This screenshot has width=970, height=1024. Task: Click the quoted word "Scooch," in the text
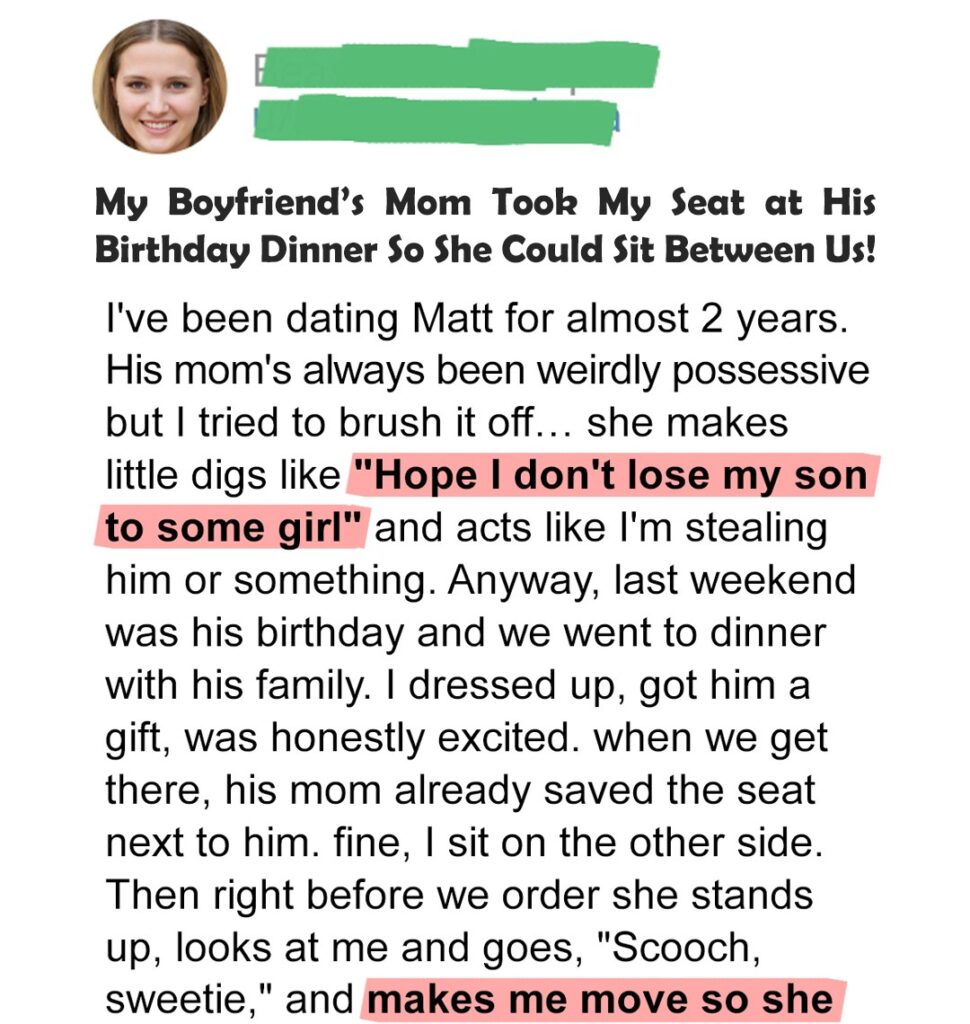click(679, 947)
